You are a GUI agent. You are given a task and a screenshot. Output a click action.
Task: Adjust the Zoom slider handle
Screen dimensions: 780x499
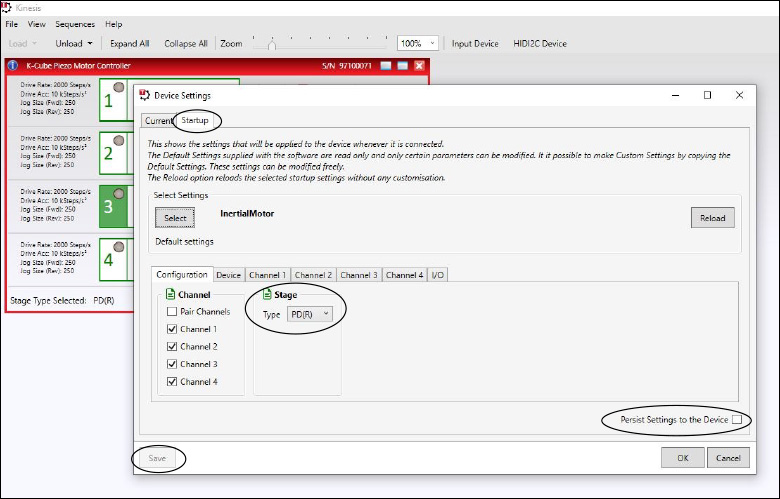pos(271,44)
